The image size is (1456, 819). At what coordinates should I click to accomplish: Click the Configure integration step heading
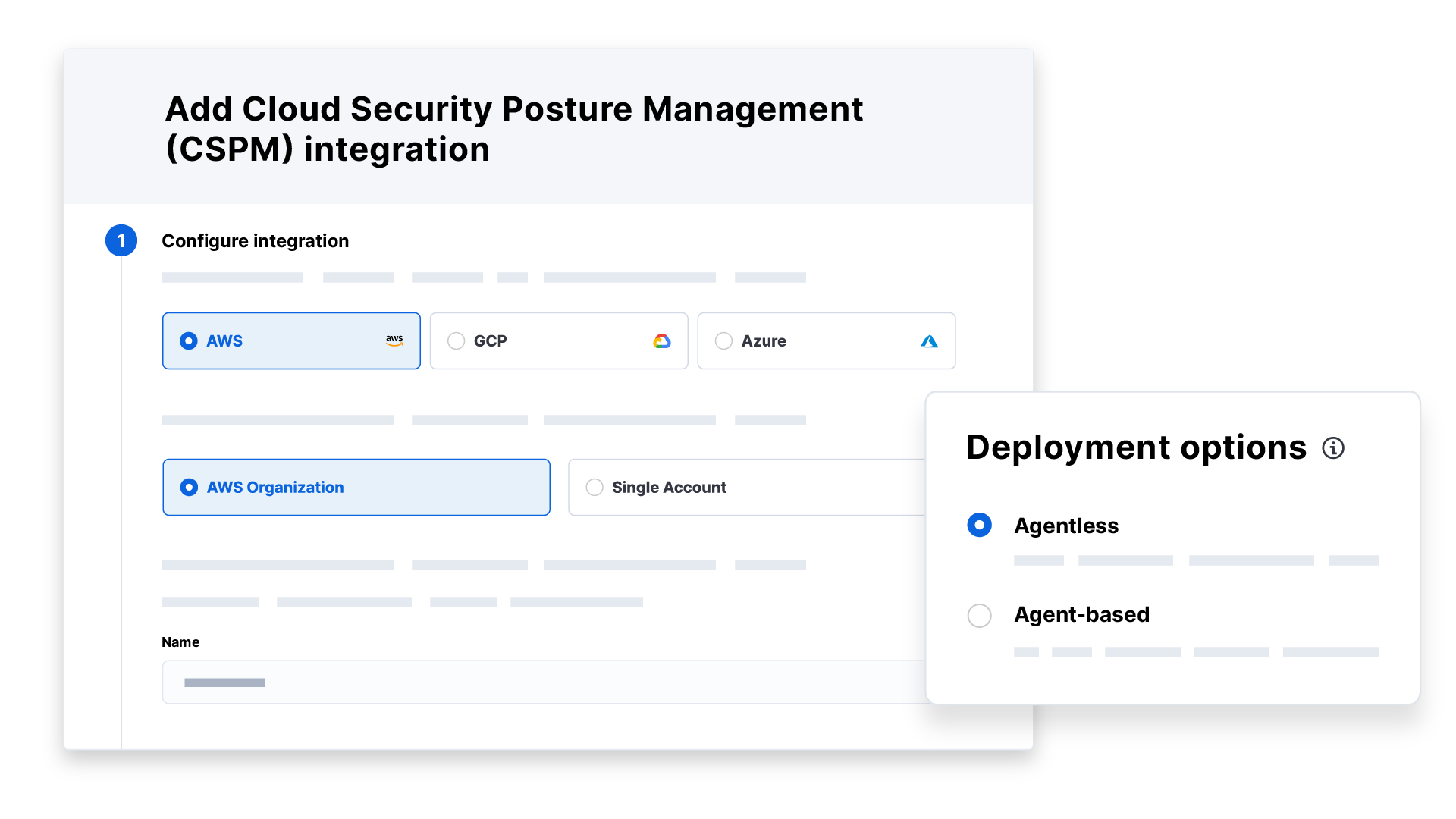point(256,241)
